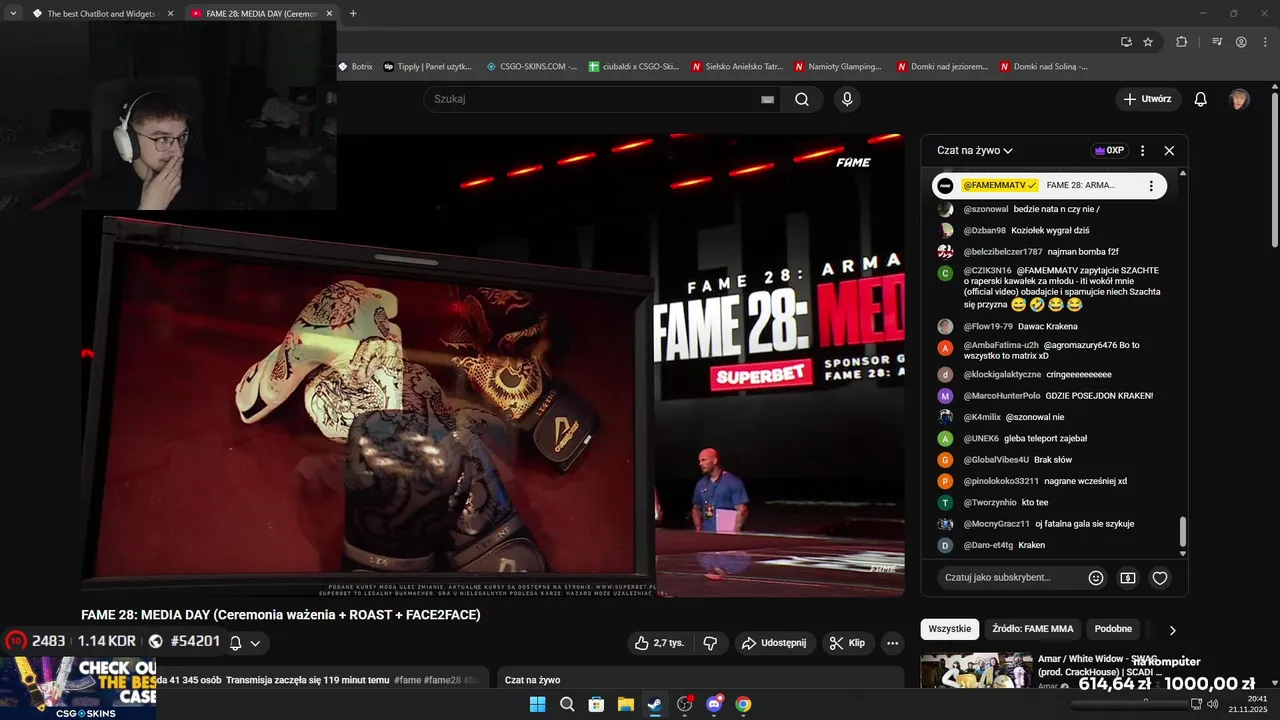Open the emoji picker in chat
Viewport: 1280px width, 720px height.
click(x=1096, y=578)
